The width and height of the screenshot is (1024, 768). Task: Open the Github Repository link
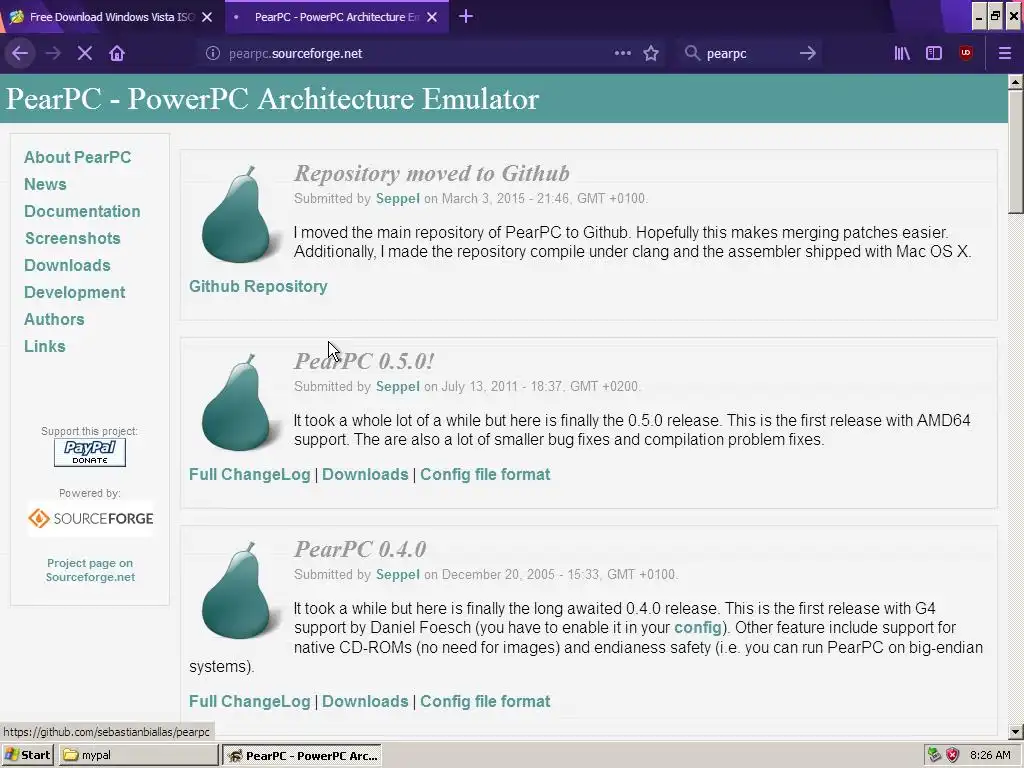pyautogui.click(x=258, y=287)
